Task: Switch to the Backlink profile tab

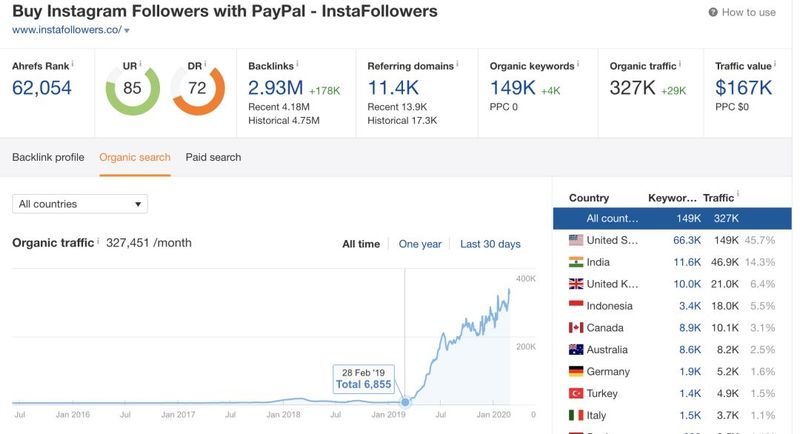Action: 48,157
